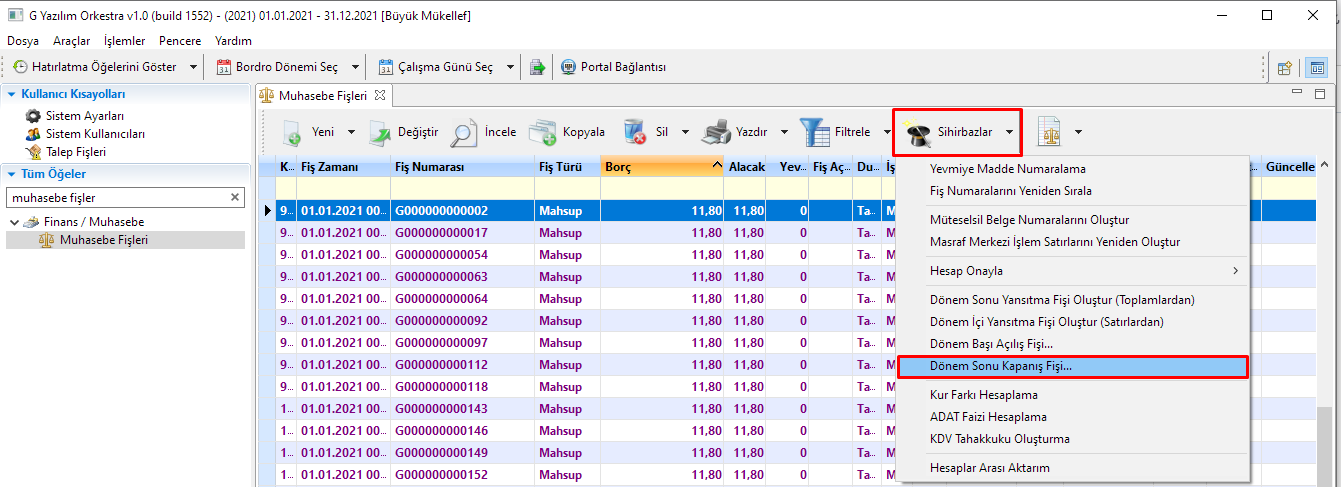Click the Filtrele funnel icon
The image size is (1341, 487).
[x=814, y=132]
